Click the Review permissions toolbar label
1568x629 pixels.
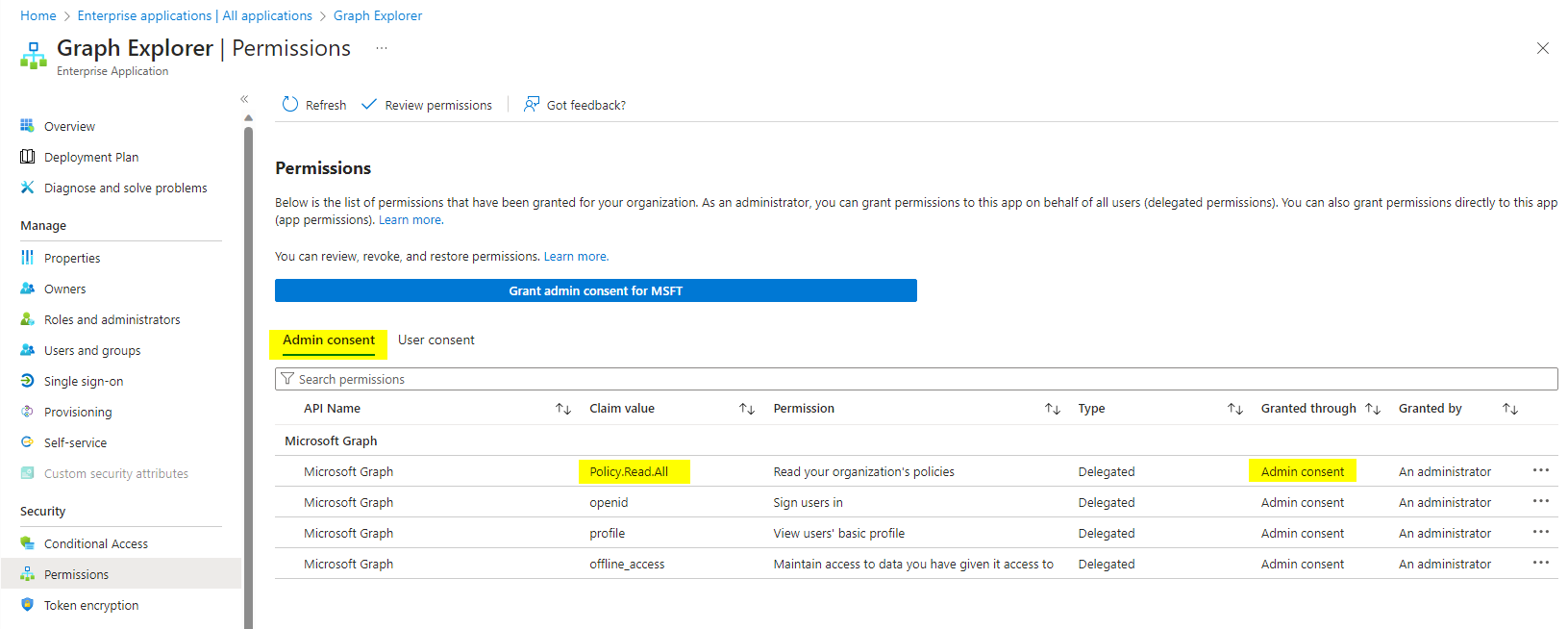[x=438, y=105]
